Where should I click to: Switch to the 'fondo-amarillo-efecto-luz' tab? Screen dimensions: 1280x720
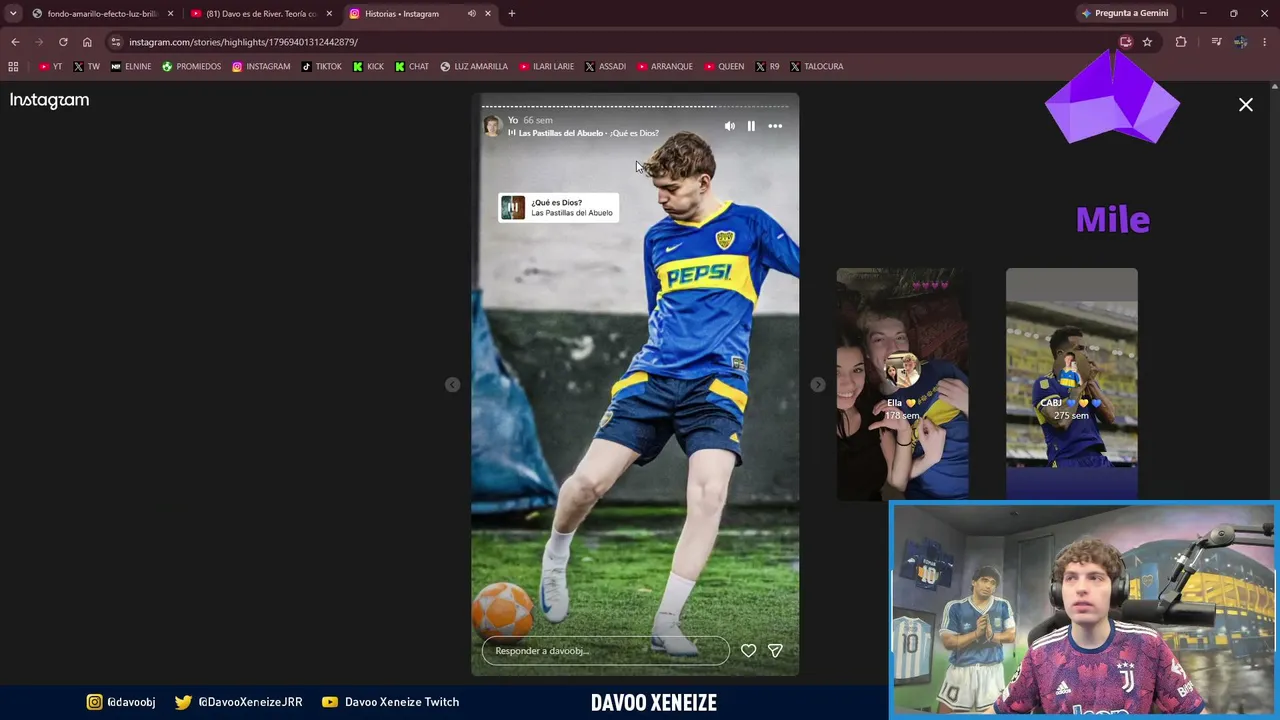coord(102,14)
